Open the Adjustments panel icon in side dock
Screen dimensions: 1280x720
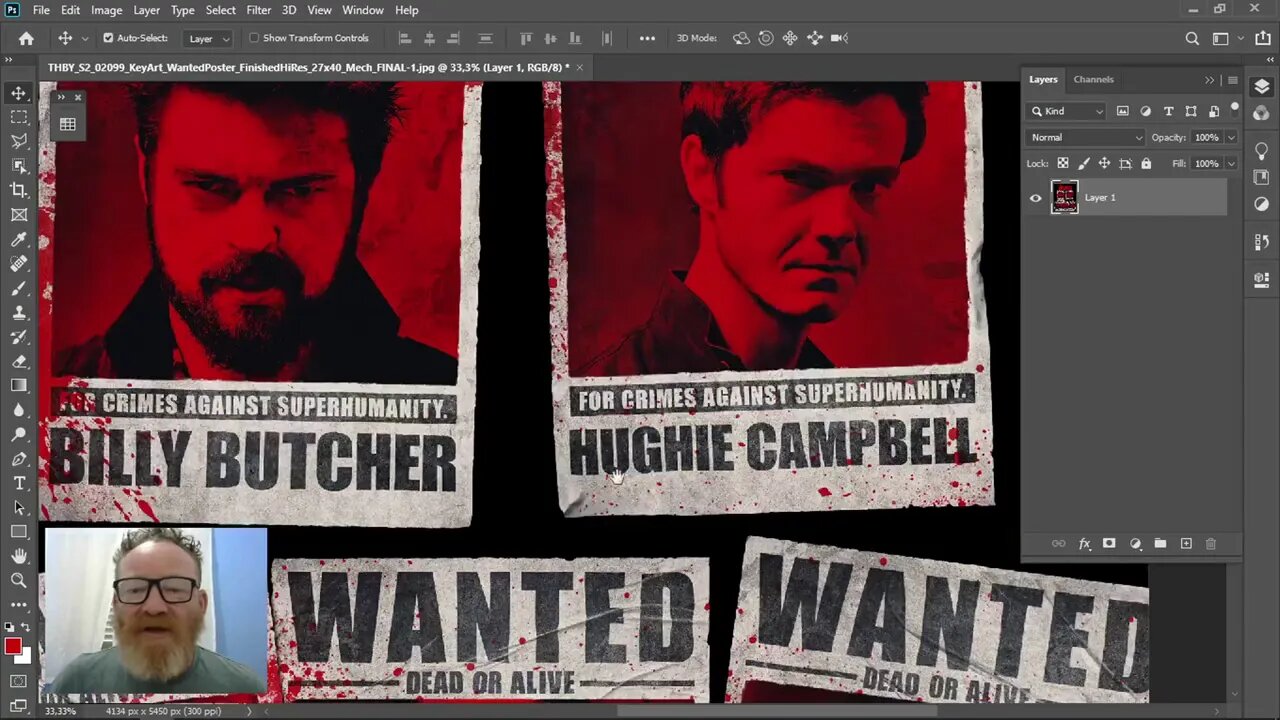(x=1262, y=203)
